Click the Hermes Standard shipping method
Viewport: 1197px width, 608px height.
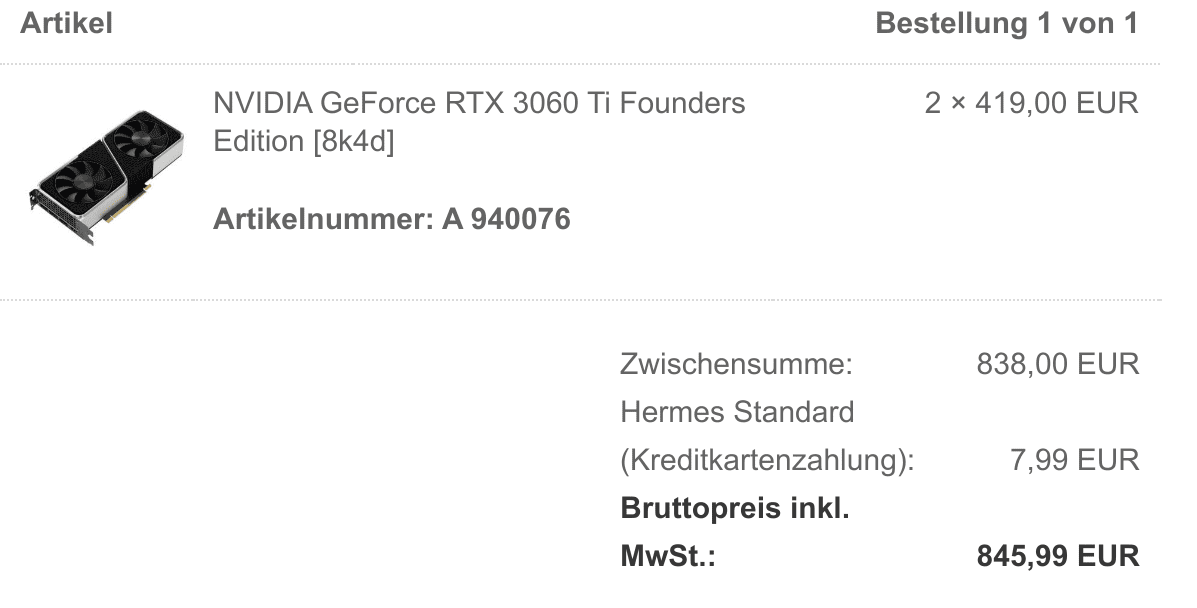737,412
